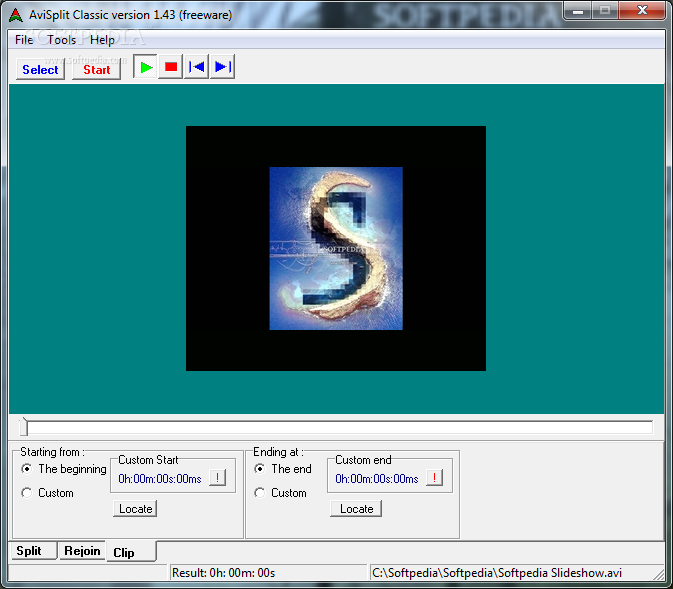Screen dimensions: 673x589
Task: Open the Tools menu
Action: point(61,40)
